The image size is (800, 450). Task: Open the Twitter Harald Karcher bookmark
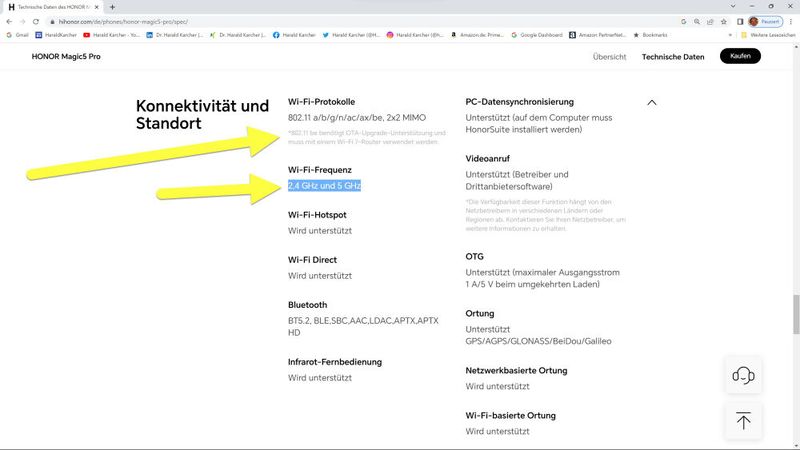coord(351,35)
